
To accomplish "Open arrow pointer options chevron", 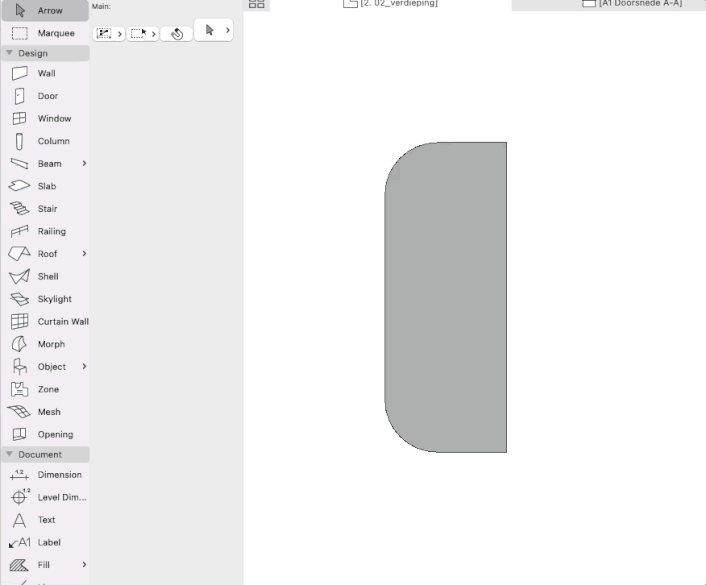I will point(227,30).
